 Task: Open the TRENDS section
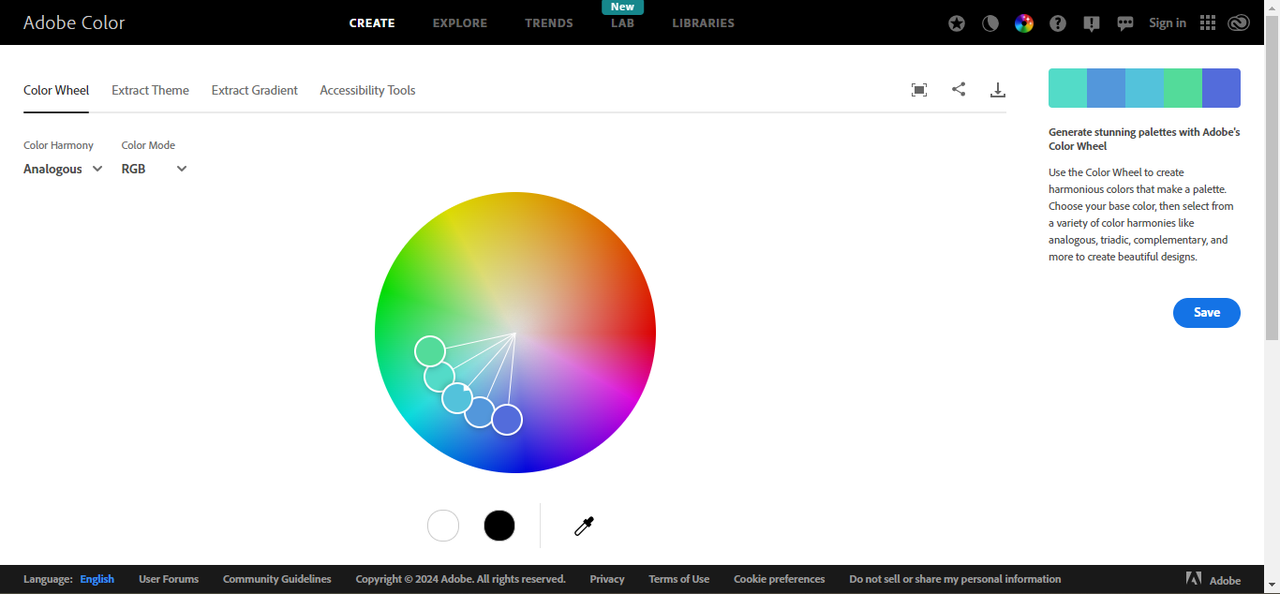(549, 23)
